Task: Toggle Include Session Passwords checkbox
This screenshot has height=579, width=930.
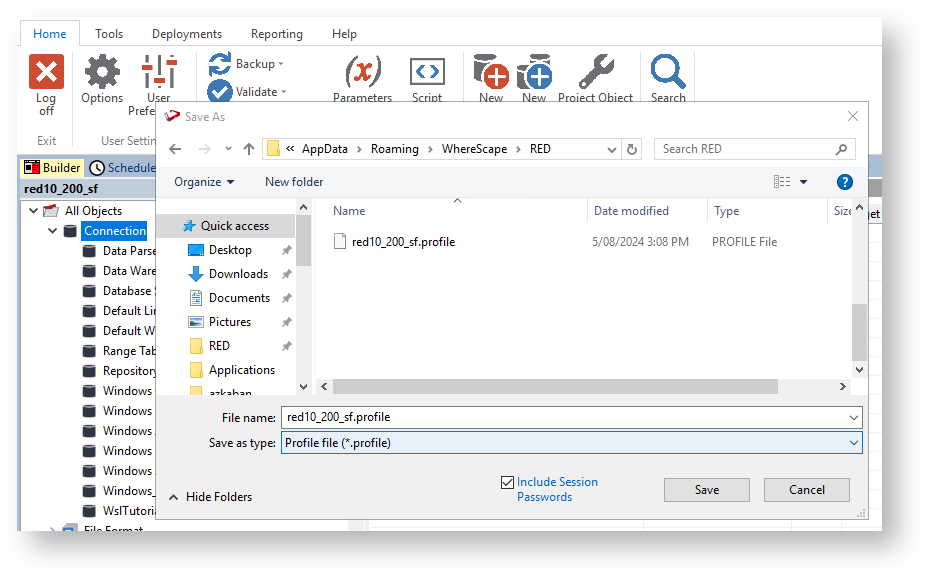Action: (507, 483)
